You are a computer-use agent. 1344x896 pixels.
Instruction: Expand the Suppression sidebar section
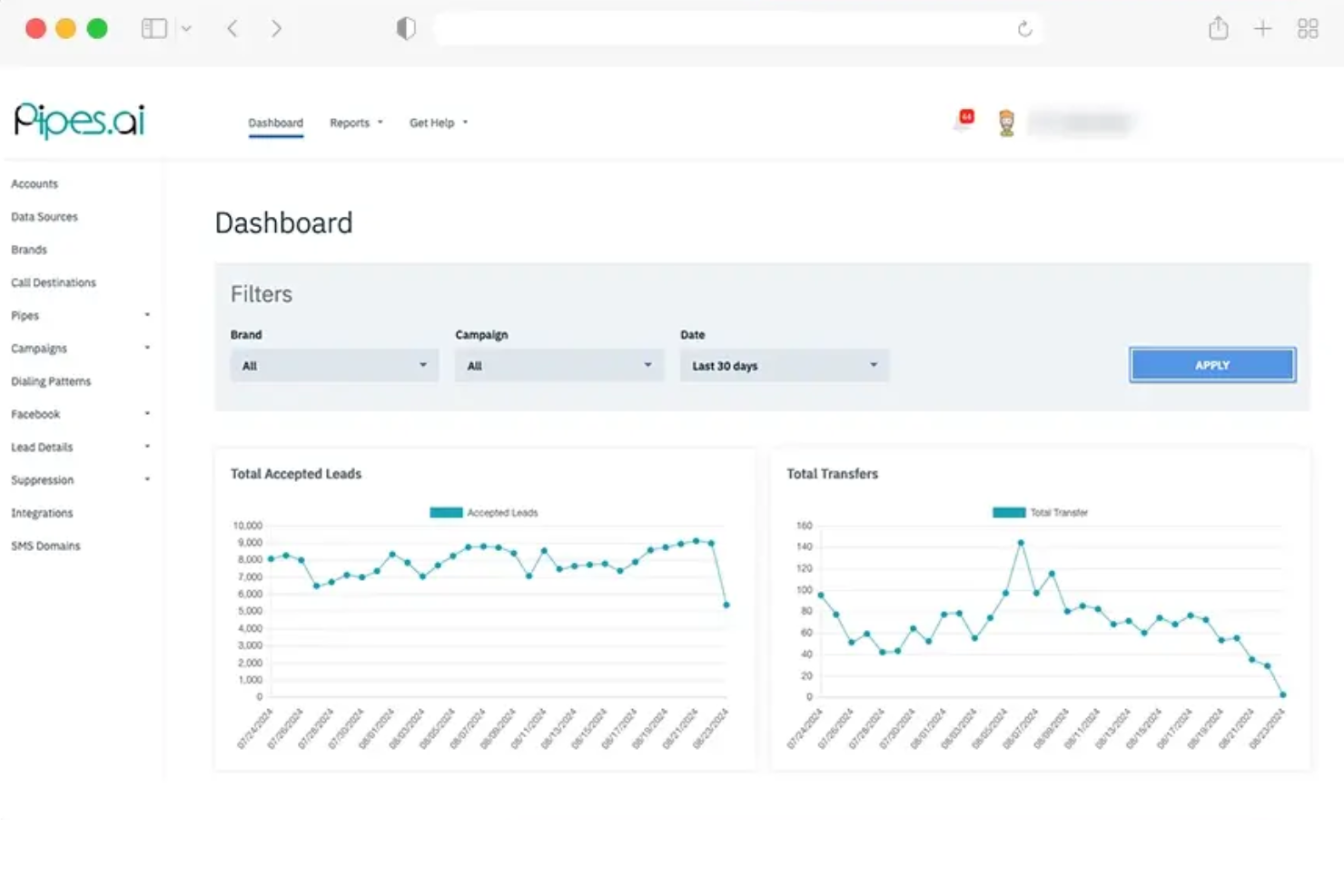click(81, 479)
